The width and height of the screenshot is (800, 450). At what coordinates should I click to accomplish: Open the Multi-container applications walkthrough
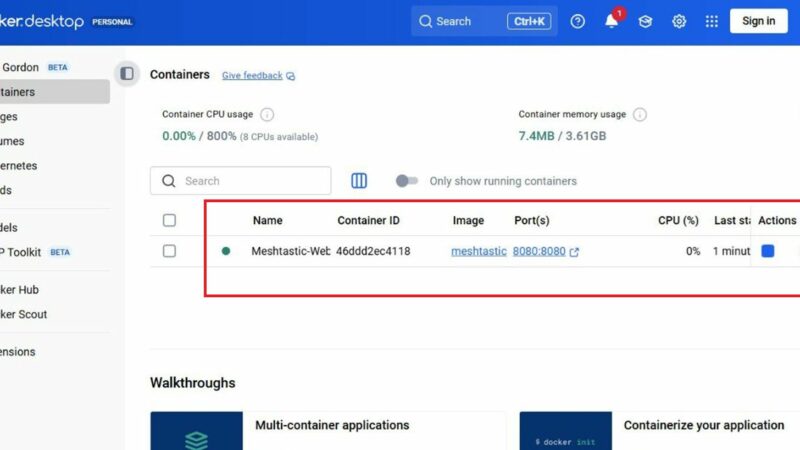328,431
